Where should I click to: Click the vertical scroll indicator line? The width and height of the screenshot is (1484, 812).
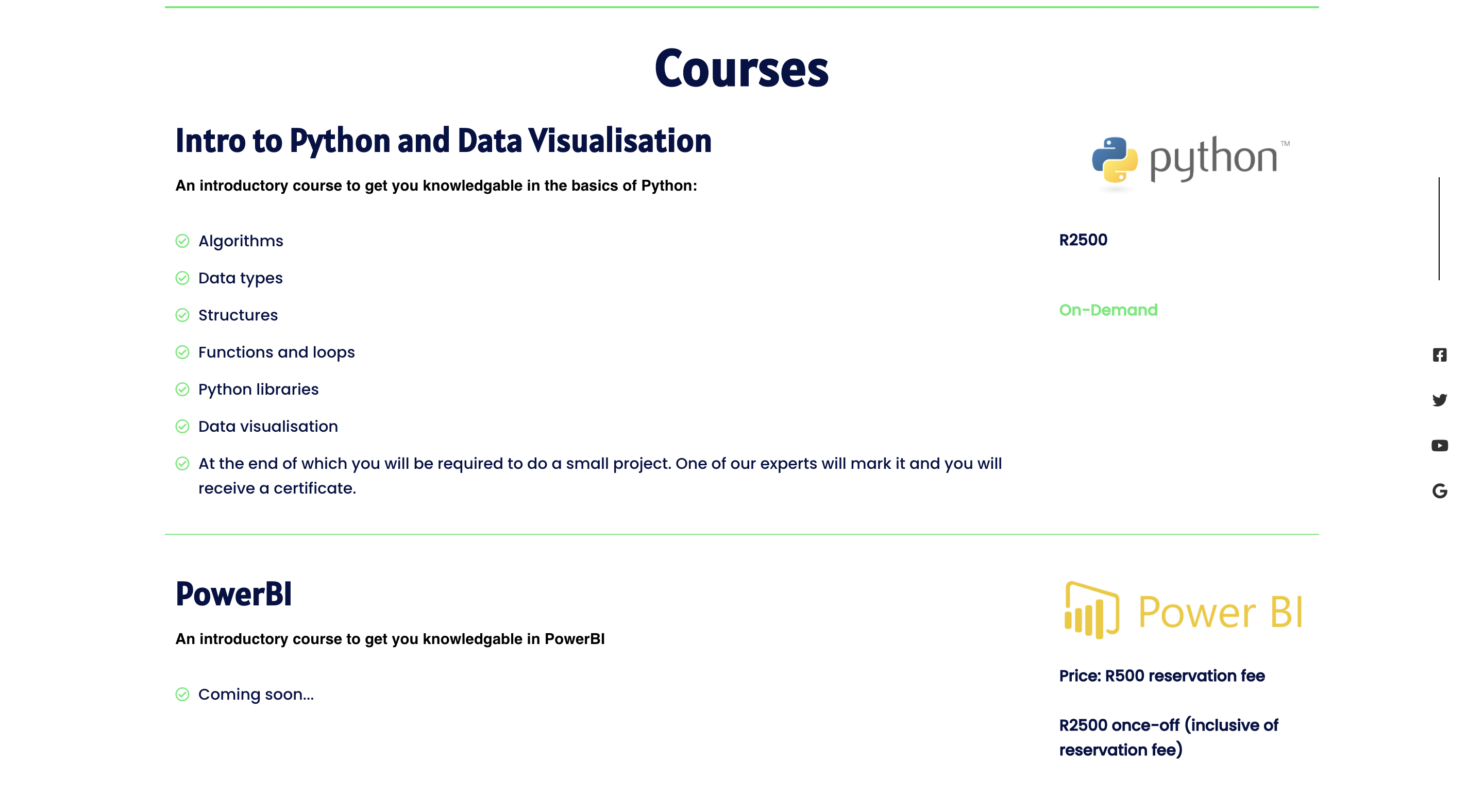click(x=1439, y=229)
